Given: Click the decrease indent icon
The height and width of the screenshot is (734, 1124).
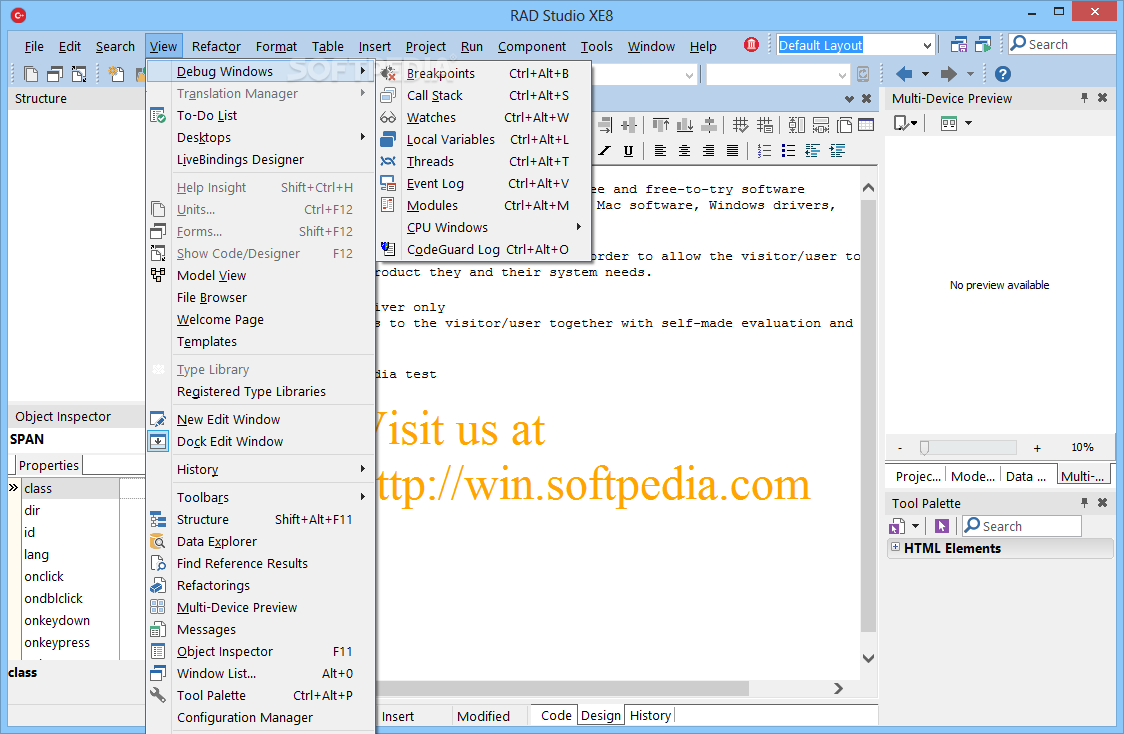Looking at the screenshot, I should (812, 151).
